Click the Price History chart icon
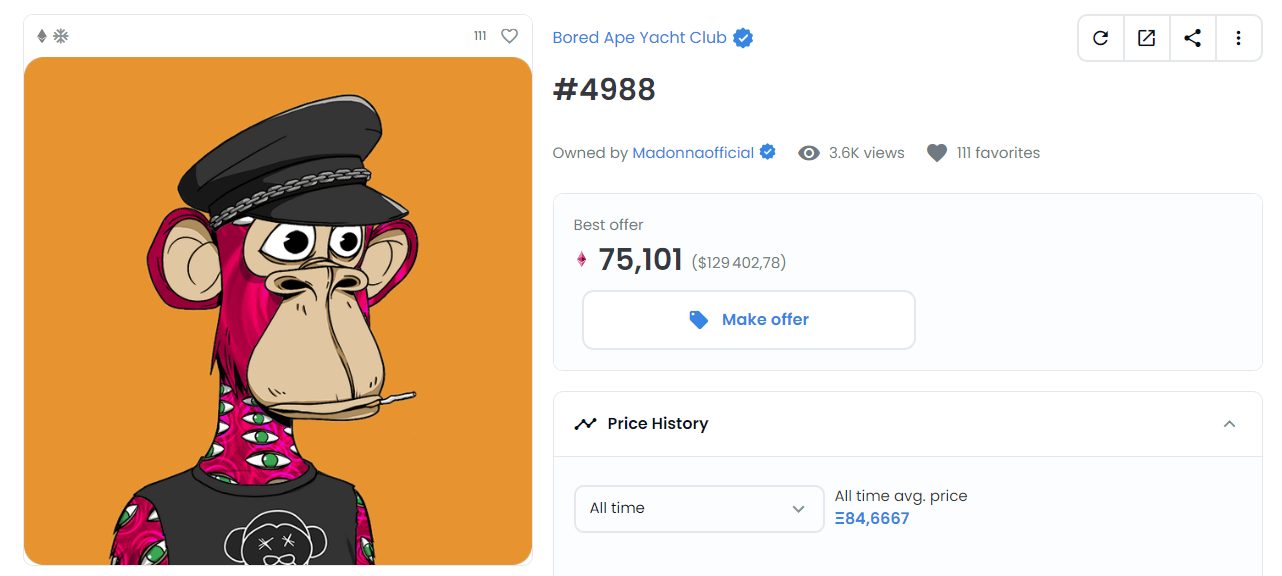Screen dimensions: 1282x576 [x=586, y=423]
